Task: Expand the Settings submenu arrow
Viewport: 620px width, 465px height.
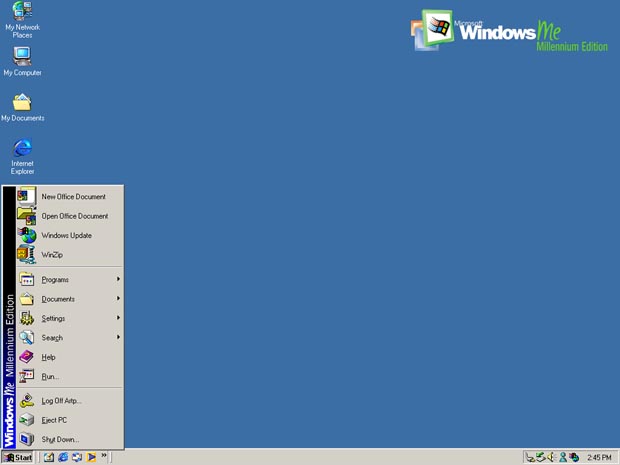Action: click(118, 318)
